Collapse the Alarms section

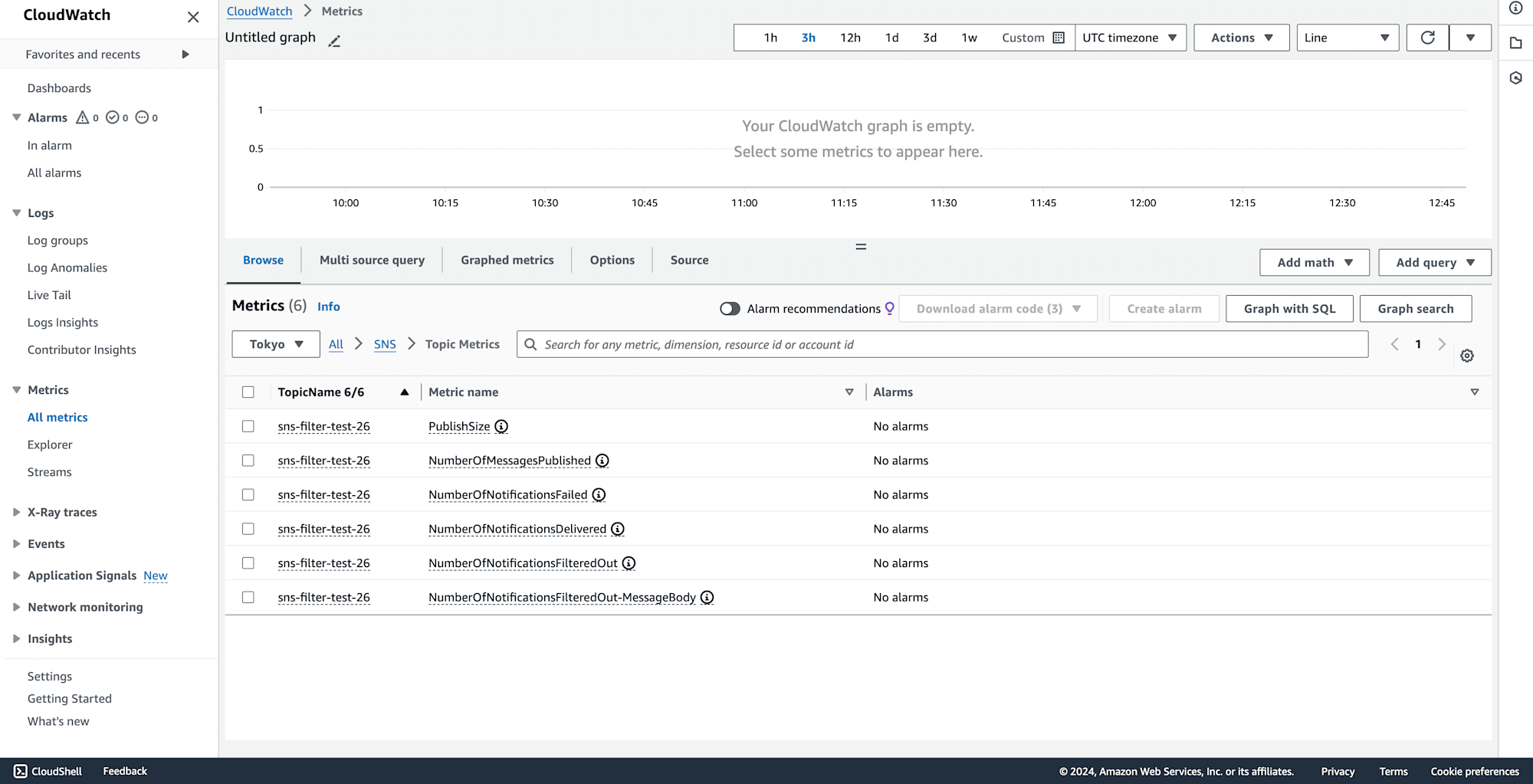tap(16, 117)
